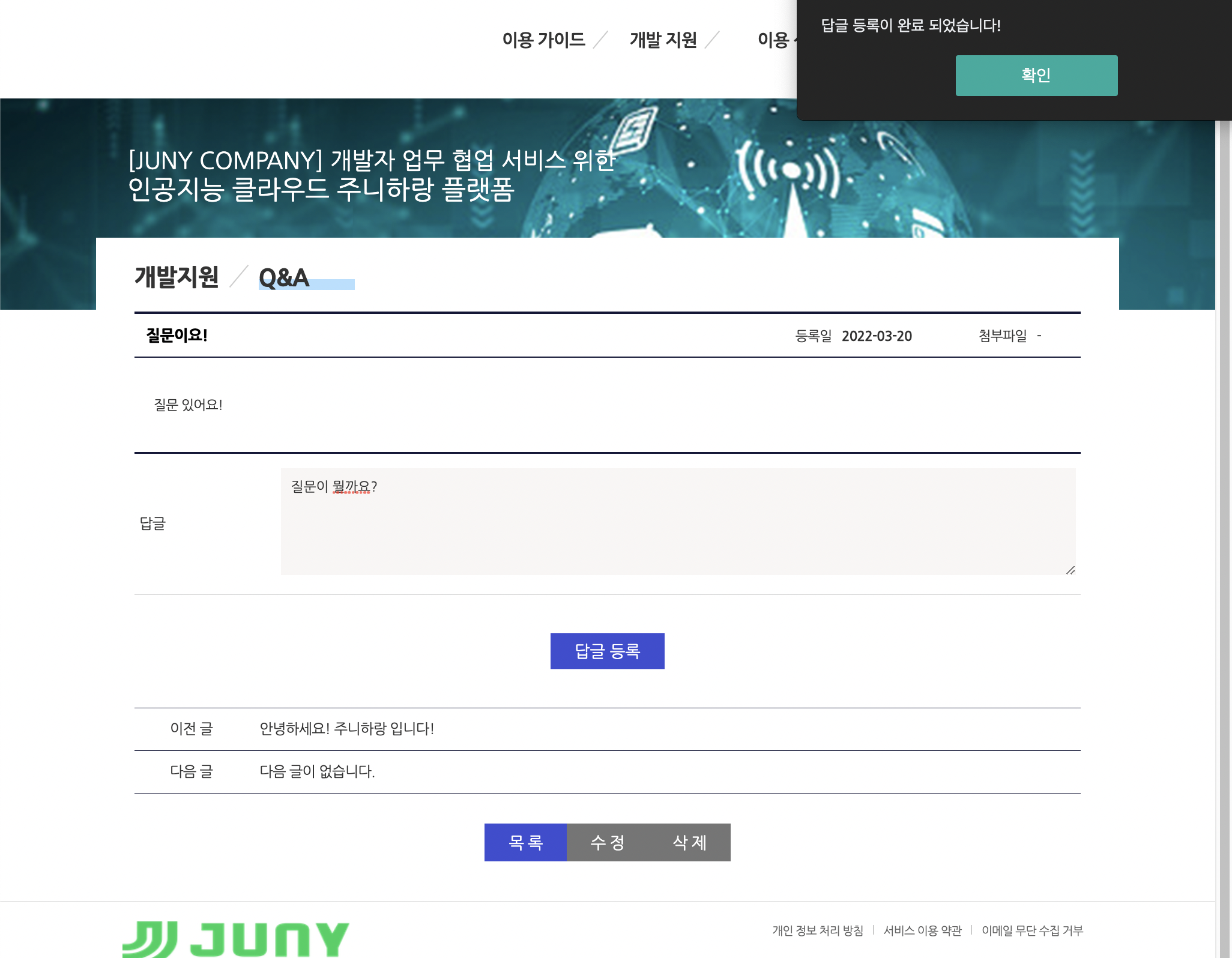The width and height of the screenshot is (1232, 958).
Task: Open the 이용 가이드 menu
Action: coord(543,40)
